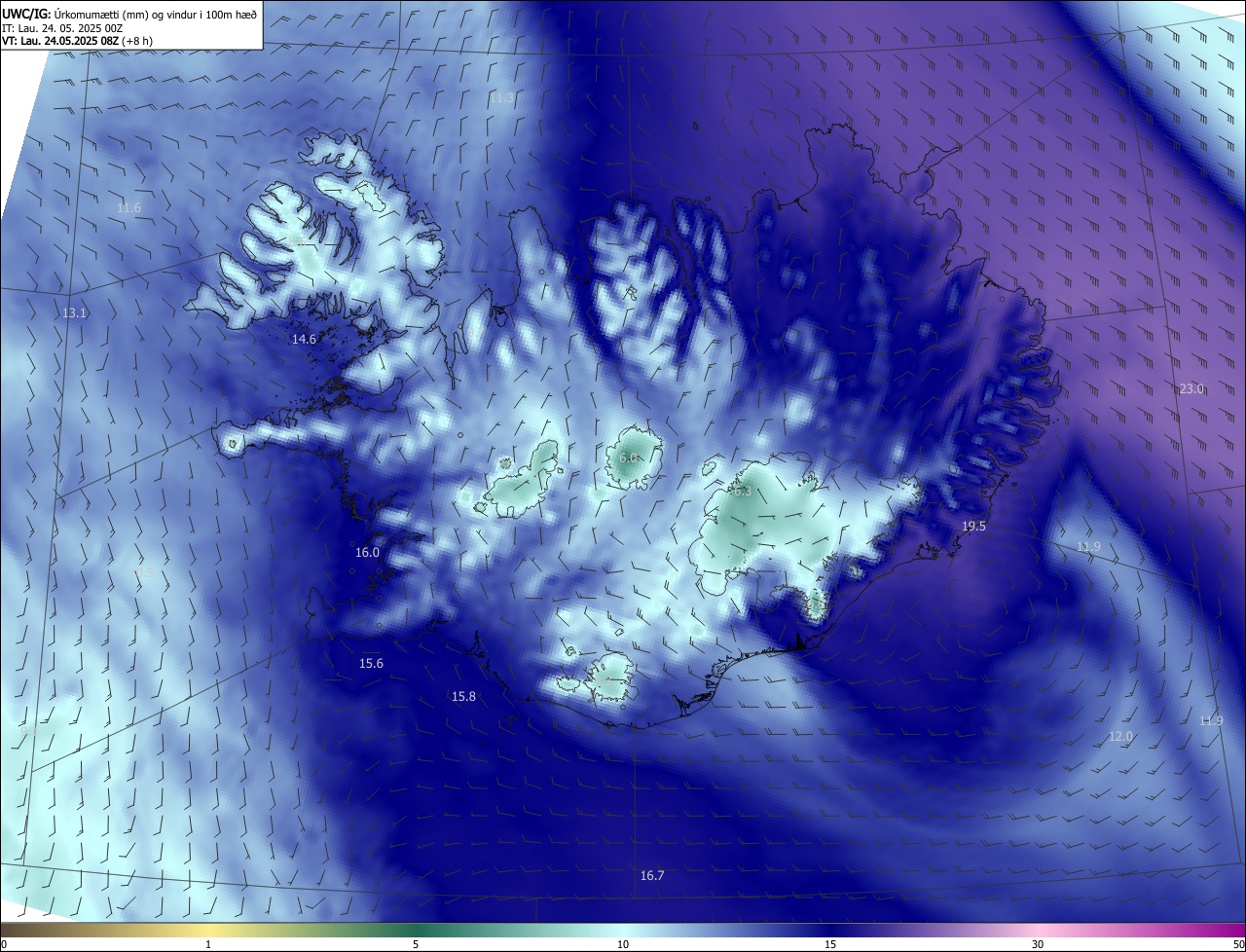
Task: Click the 19.5 value on the map
Action: click(973, 527)
